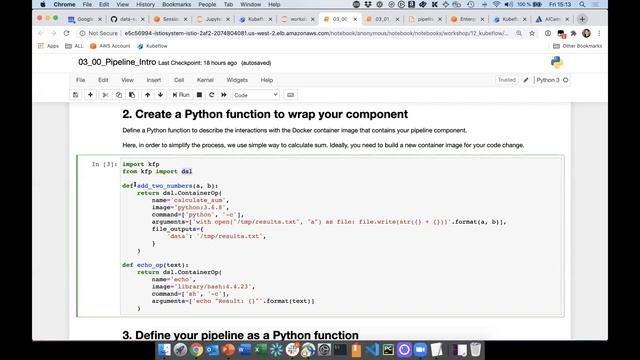Open Chrome three-dot menu
Viewport: 640px width, 360px height.
[599, 33]
